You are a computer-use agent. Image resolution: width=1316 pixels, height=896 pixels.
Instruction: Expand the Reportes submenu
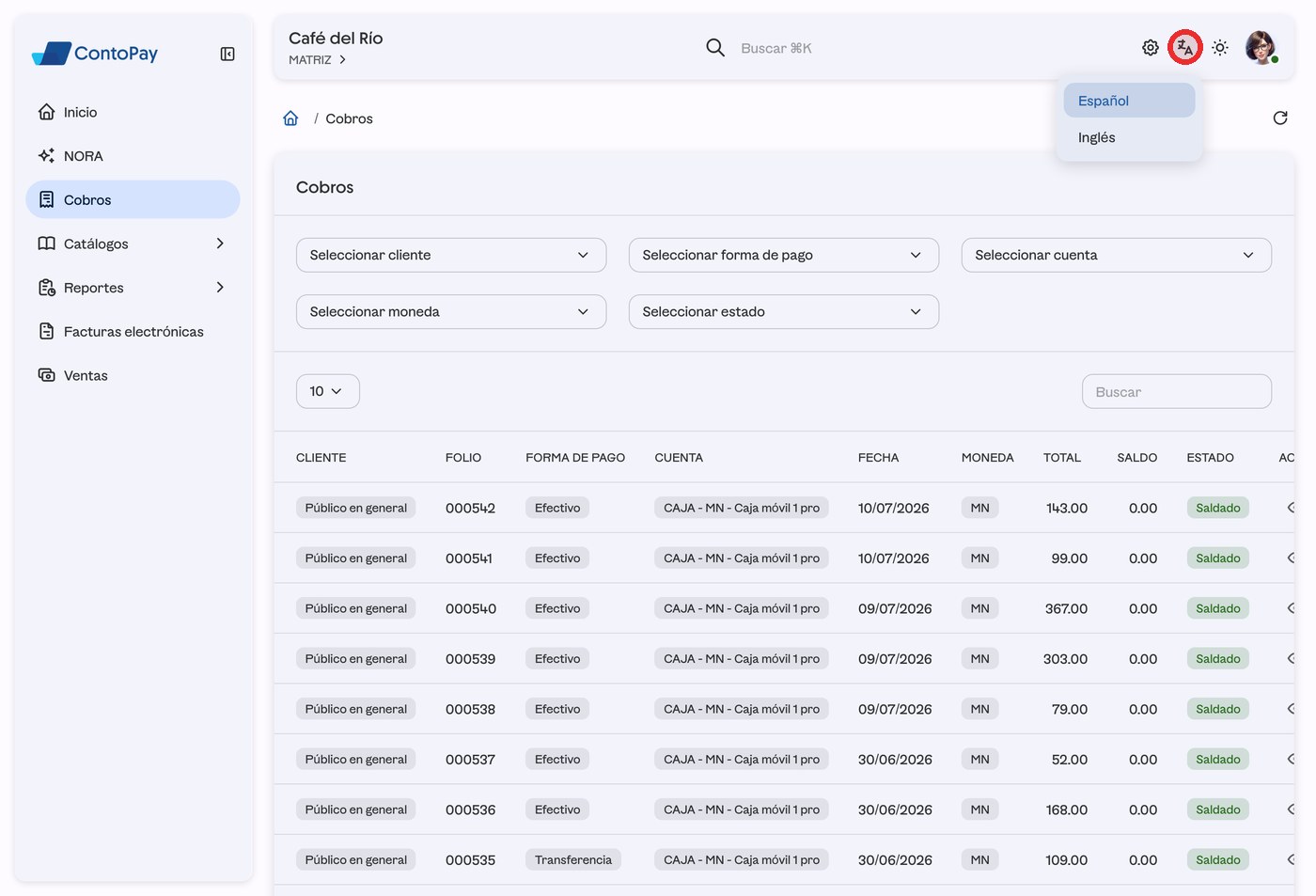click(133, 288)
